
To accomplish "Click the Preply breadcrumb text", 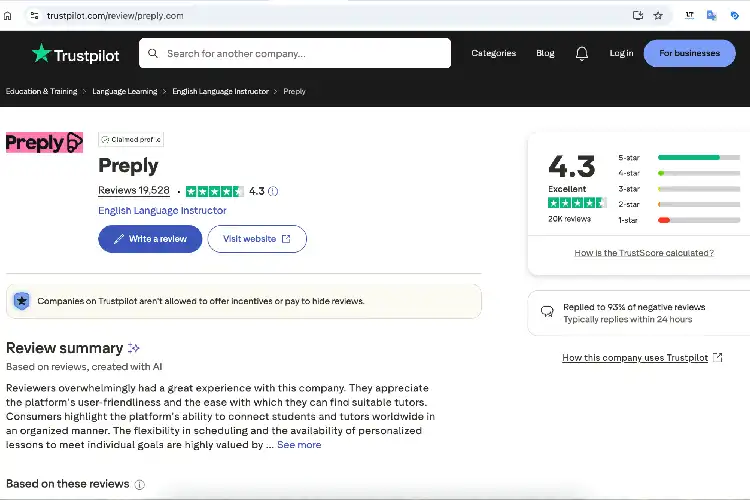I will (294, 91).
